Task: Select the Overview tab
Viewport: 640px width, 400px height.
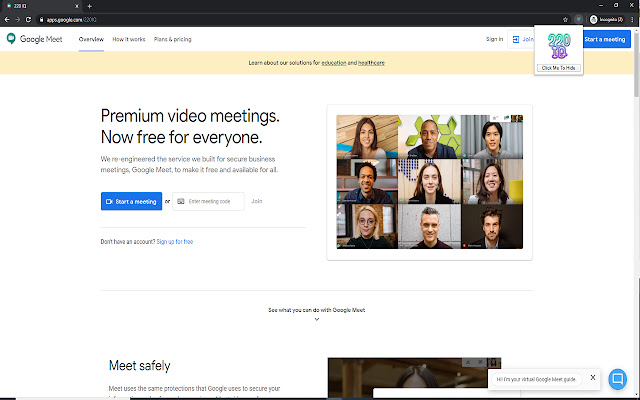Action: [x=91, y=39]
